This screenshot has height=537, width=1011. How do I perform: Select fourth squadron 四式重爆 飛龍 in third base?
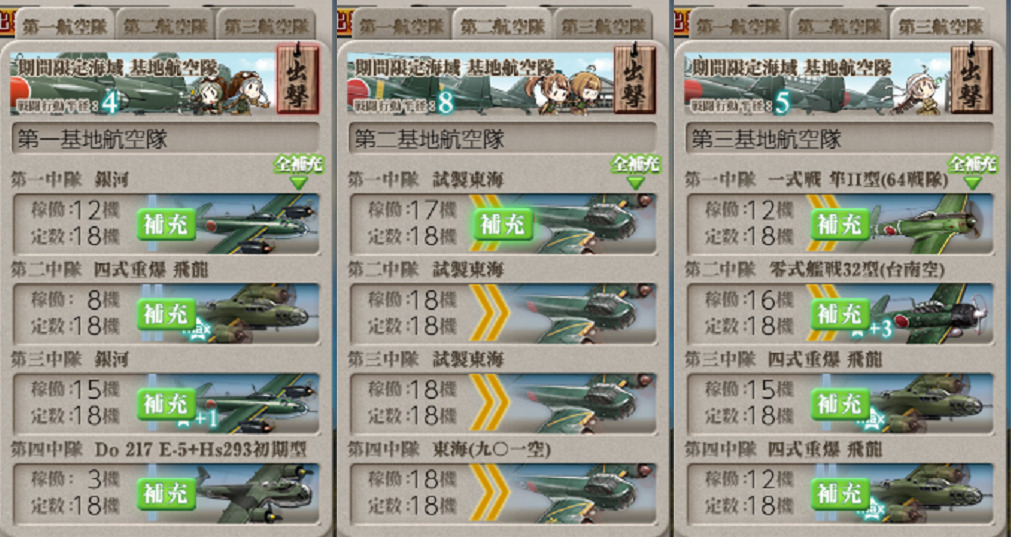click(840, 493)
